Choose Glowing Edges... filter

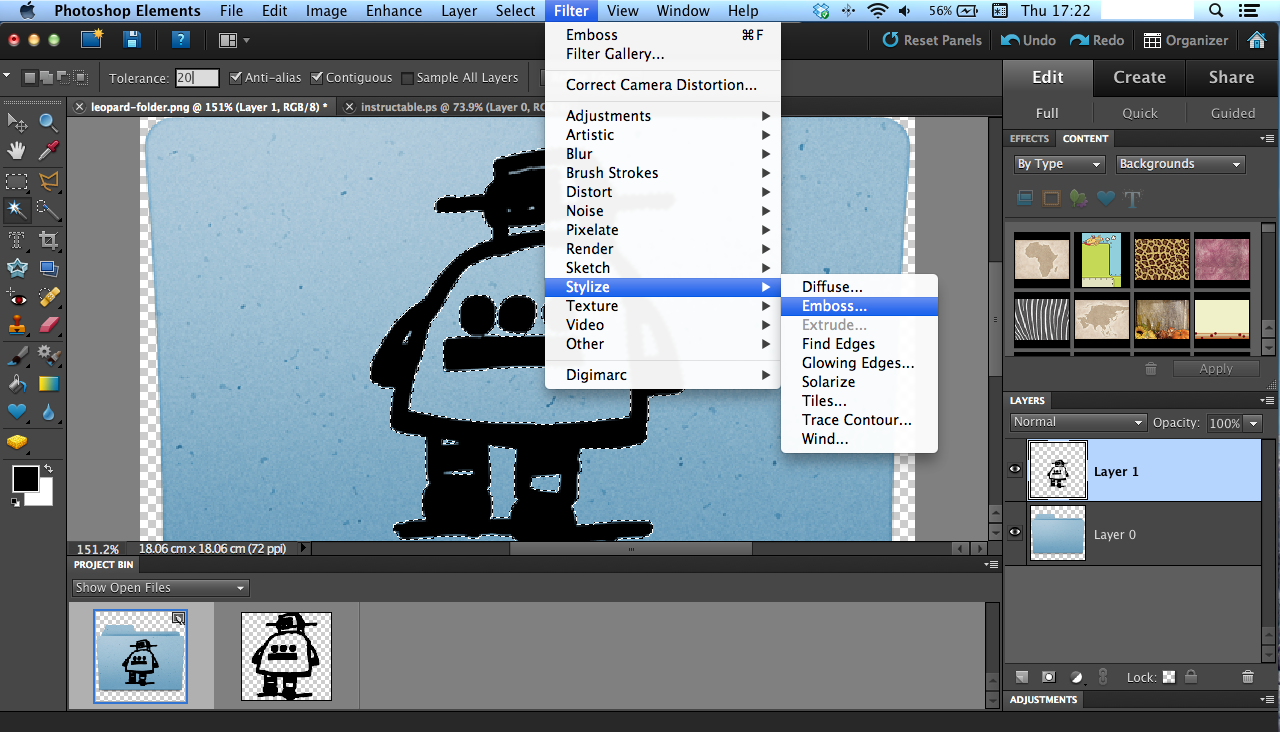click(859, 363)
